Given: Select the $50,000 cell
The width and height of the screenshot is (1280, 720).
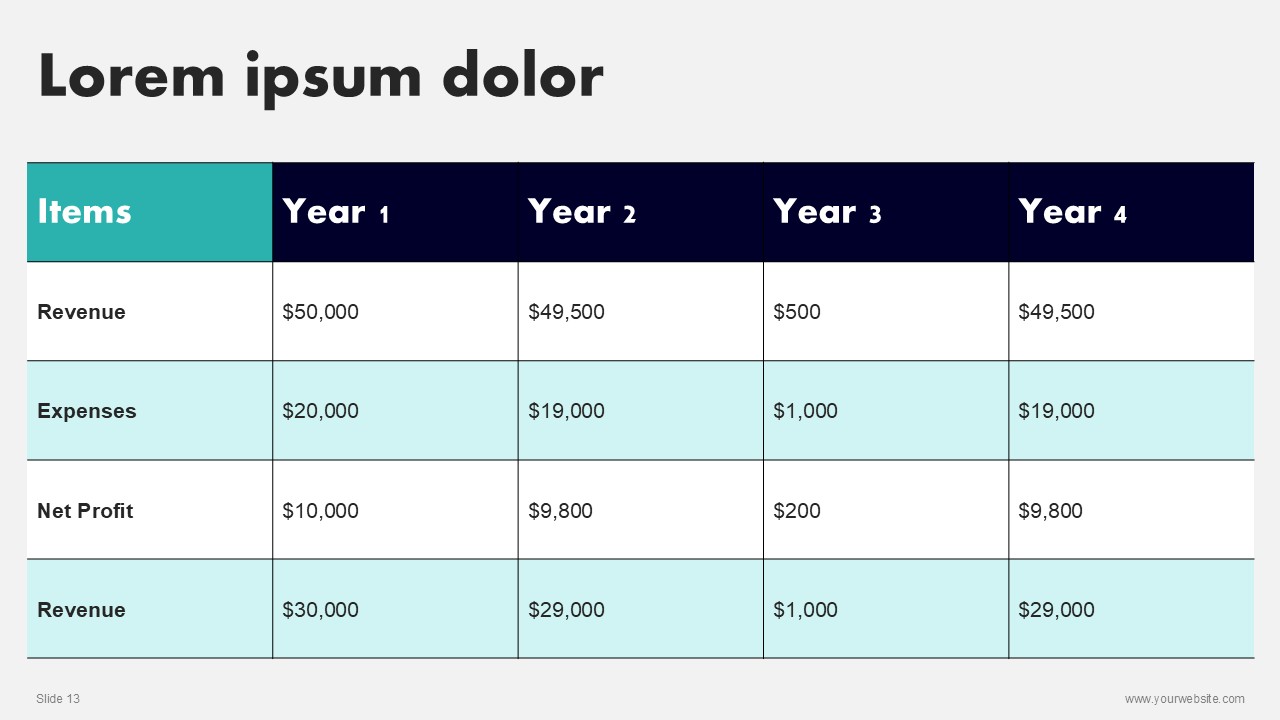Looking at the screenshot, I should 395,311.
